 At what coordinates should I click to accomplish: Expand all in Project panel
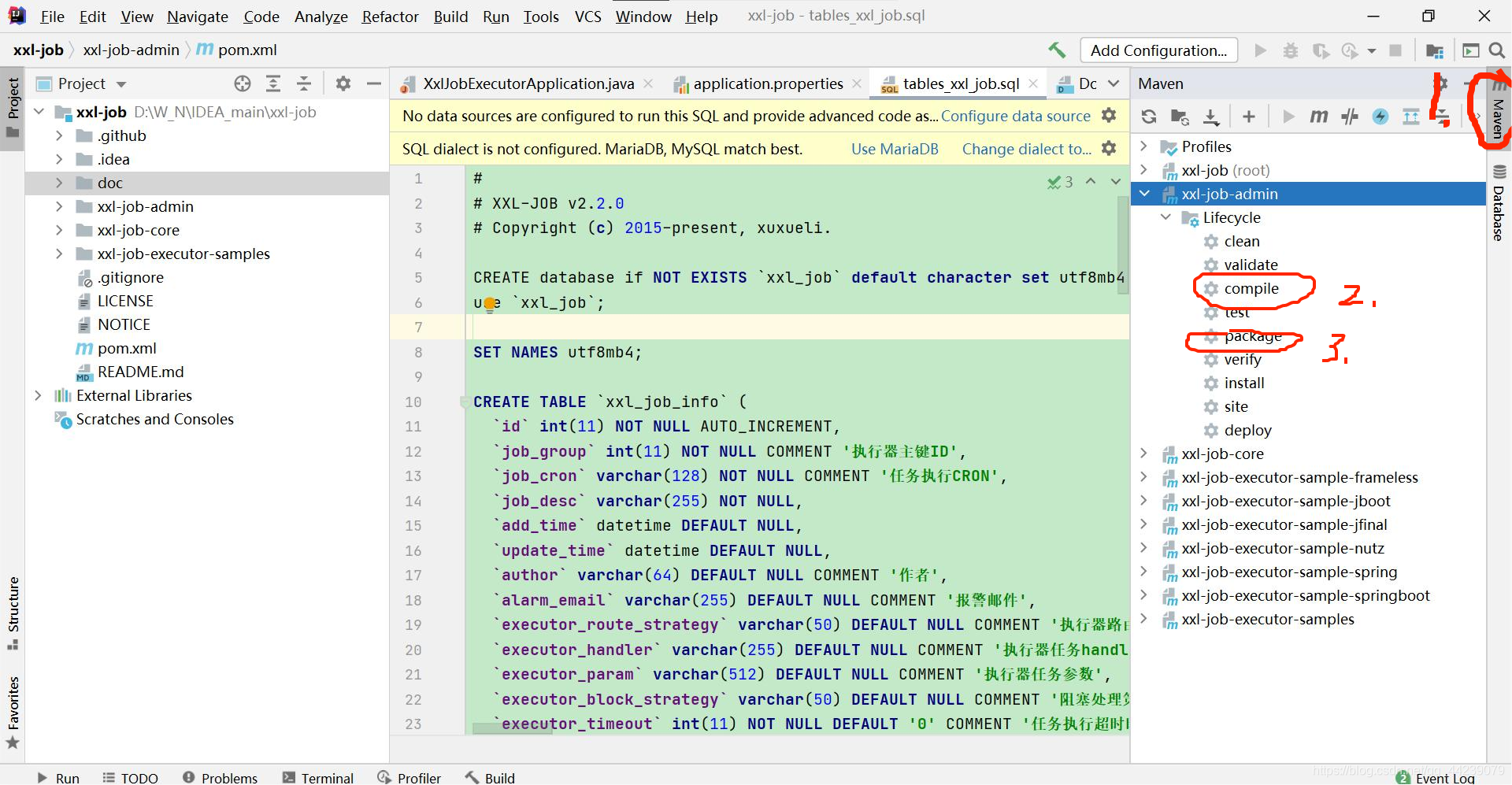click(273, 83)
